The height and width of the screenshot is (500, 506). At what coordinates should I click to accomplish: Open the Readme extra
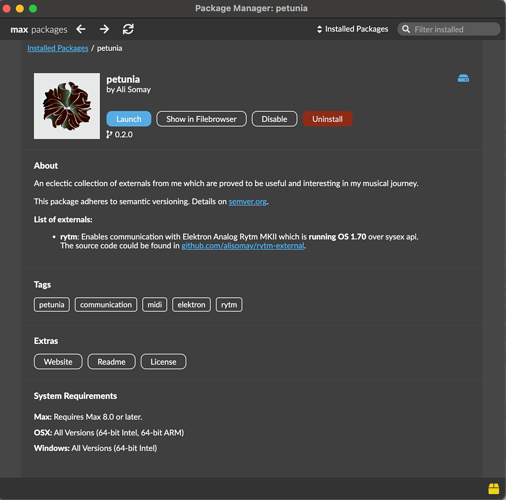pyautogui.click(x=111, y=362)
